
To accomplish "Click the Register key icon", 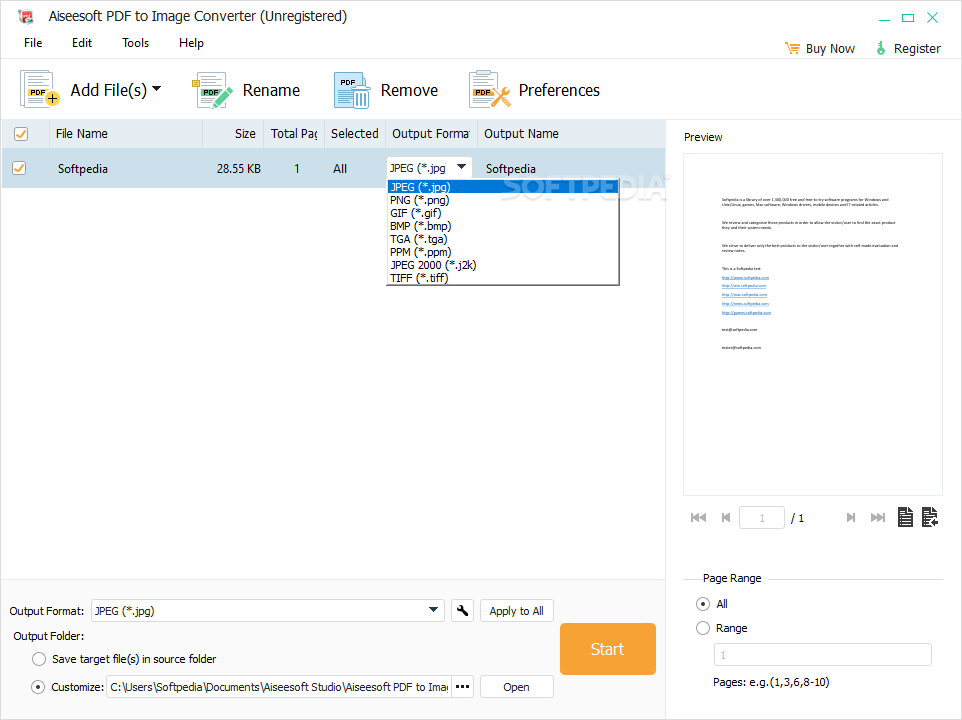I will pyautogui.click(x=881, y=48).
